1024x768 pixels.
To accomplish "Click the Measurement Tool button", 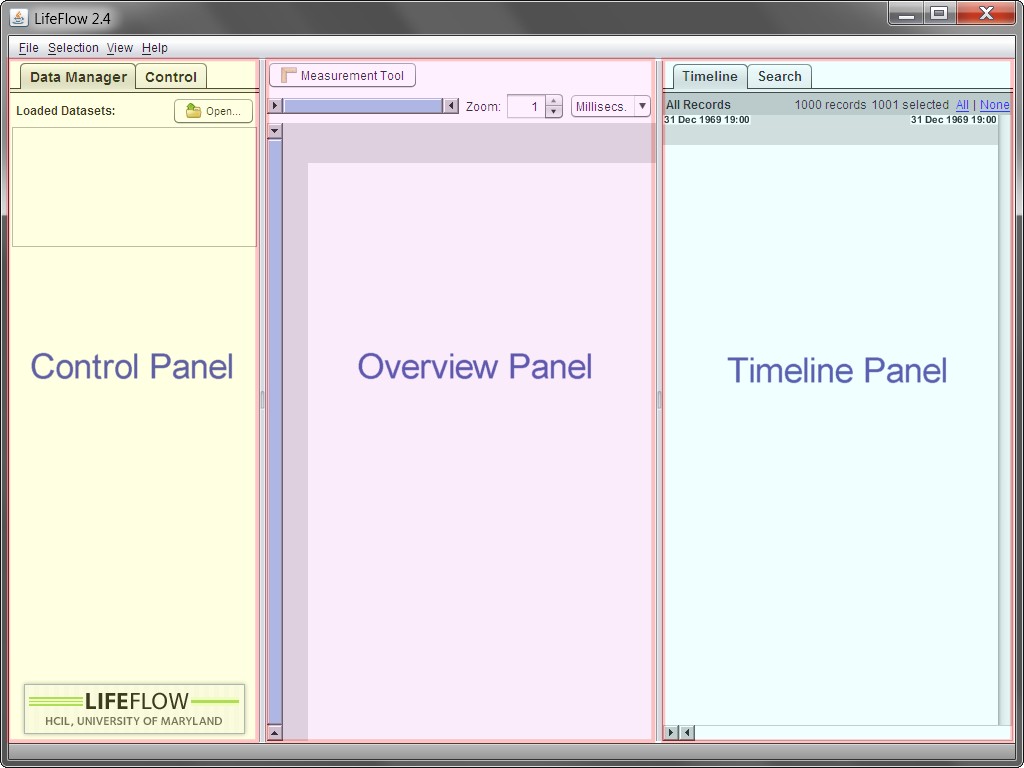I will pos(342,76).
